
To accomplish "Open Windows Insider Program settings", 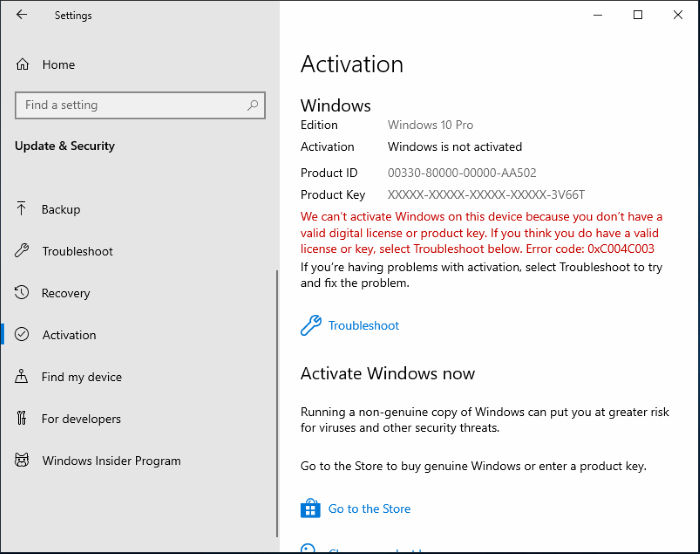I will [x=111, y=461].
